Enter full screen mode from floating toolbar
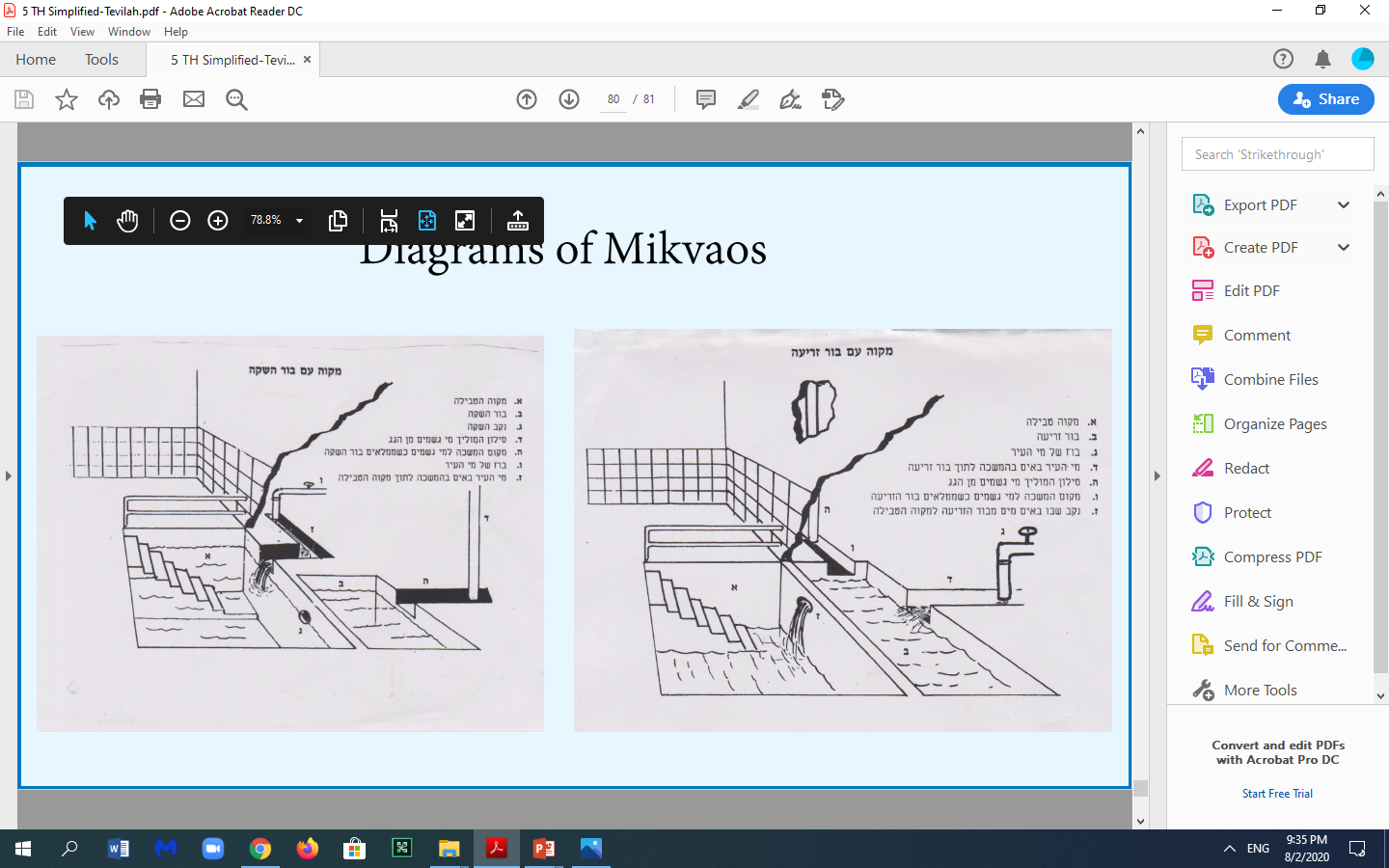1389x868 pixels. click(x=465, y=221)
